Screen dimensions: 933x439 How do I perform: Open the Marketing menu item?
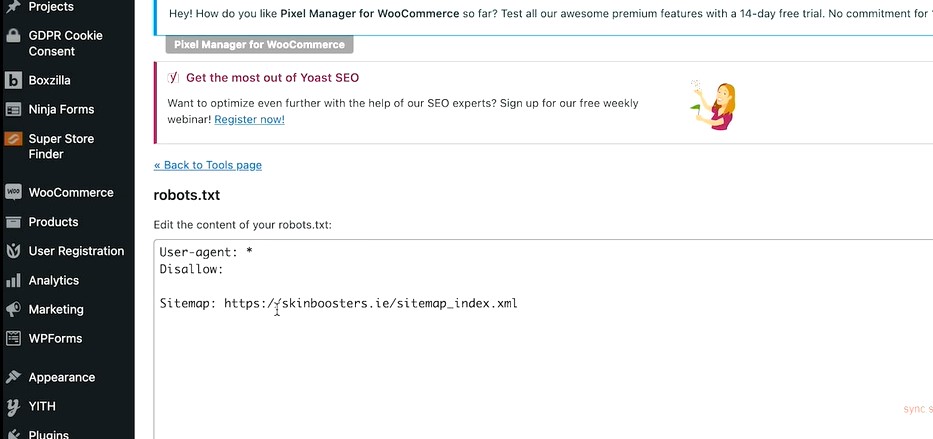pos(56,310)
